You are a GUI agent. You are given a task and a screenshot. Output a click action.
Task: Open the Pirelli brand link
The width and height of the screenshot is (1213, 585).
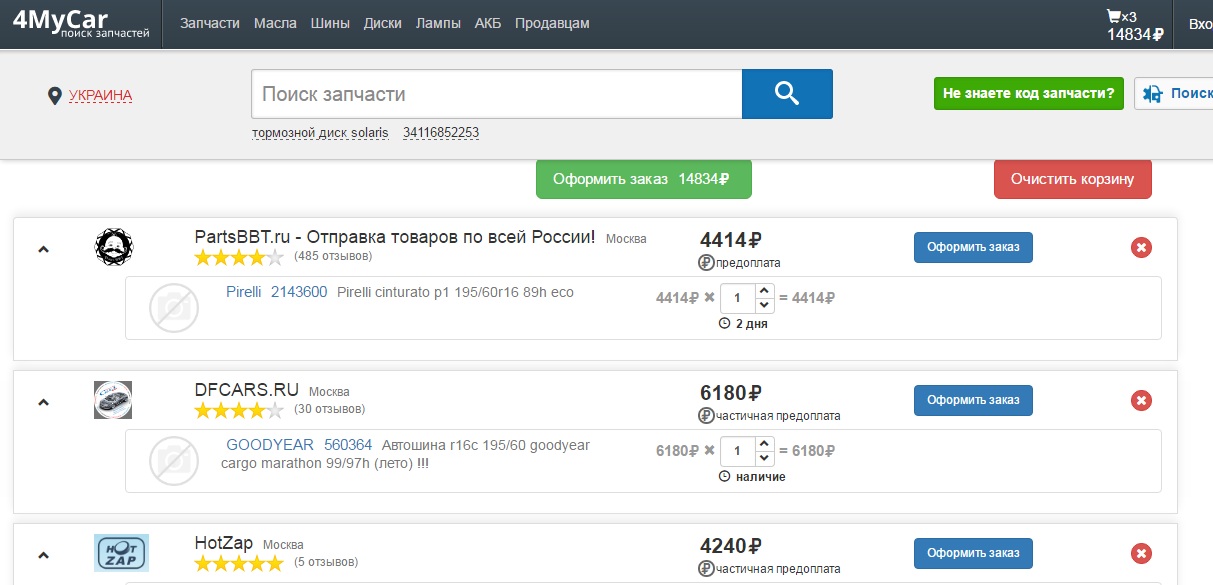tap(243, 292)
